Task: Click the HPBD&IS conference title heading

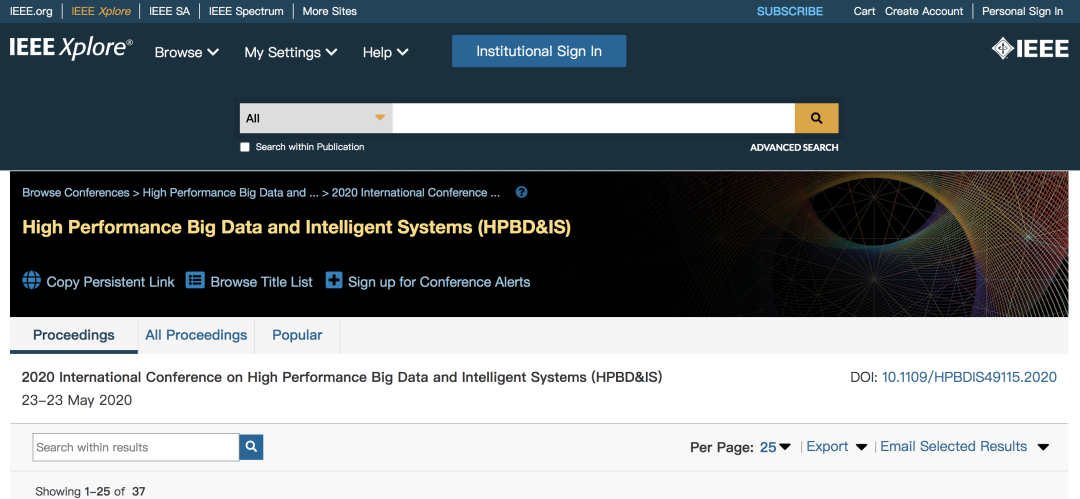Action: coord(297,227)
